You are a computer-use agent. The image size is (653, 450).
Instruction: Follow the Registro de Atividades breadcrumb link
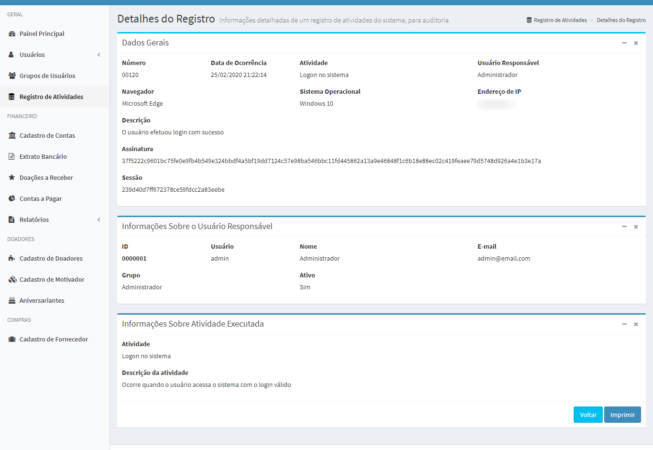click(x=560, y=20)
